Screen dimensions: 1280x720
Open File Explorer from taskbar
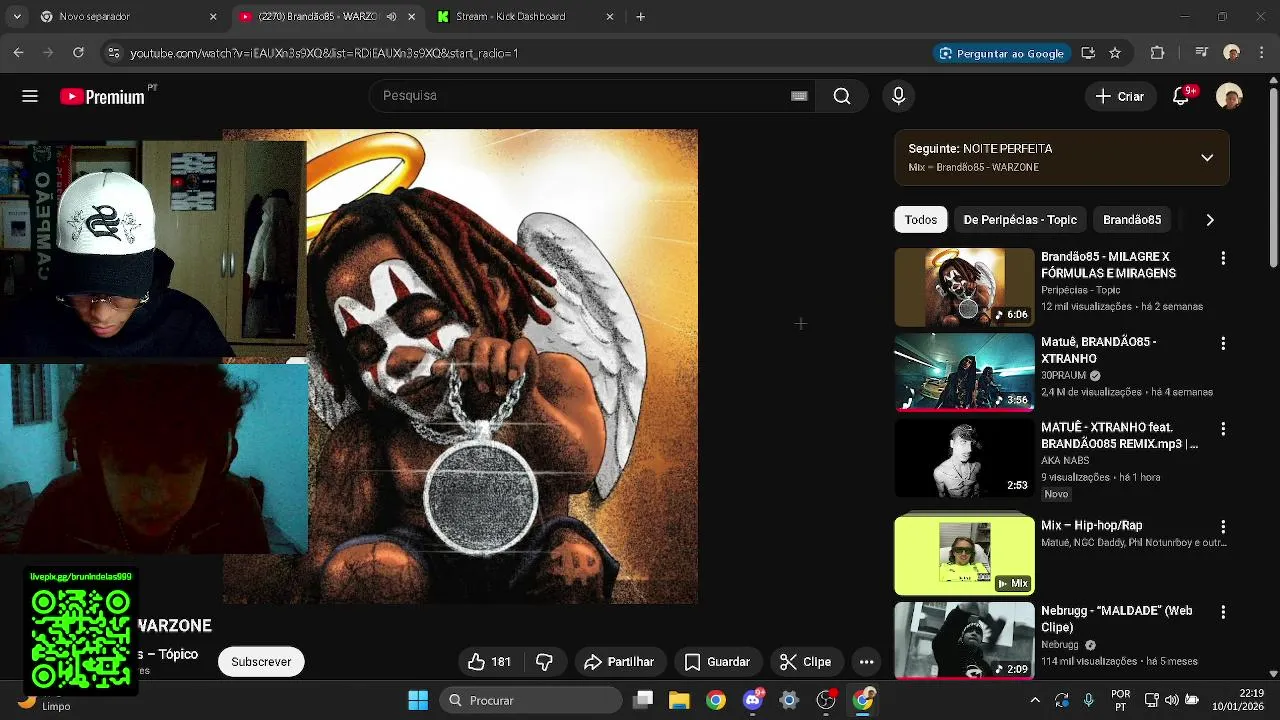[x=679, y=700]
